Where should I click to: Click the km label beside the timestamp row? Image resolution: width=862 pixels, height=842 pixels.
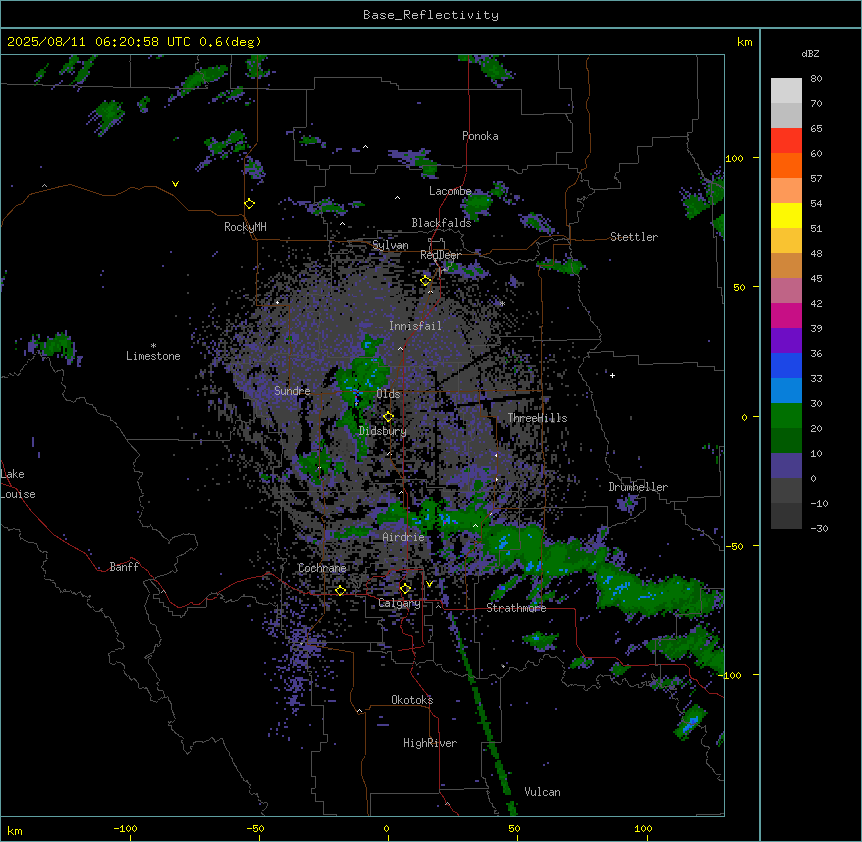tap(745, 42)
